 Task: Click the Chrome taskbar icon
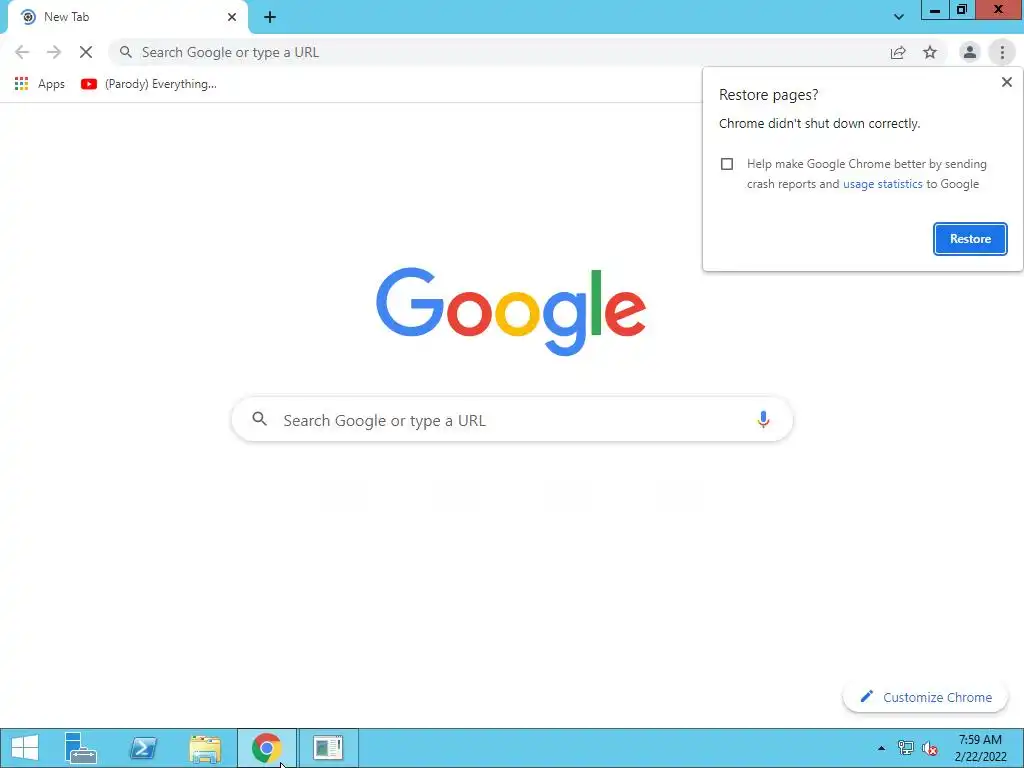(x=266, y=748)
